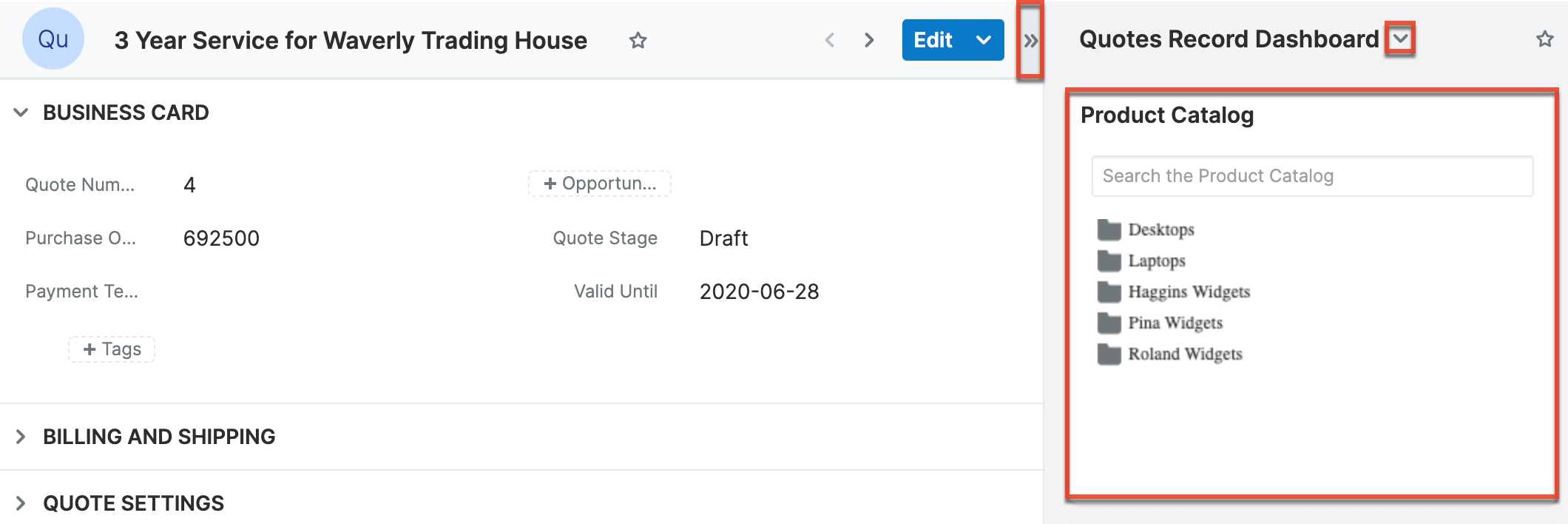Open Edit button's dropdown arrow

tap(984, 40)
